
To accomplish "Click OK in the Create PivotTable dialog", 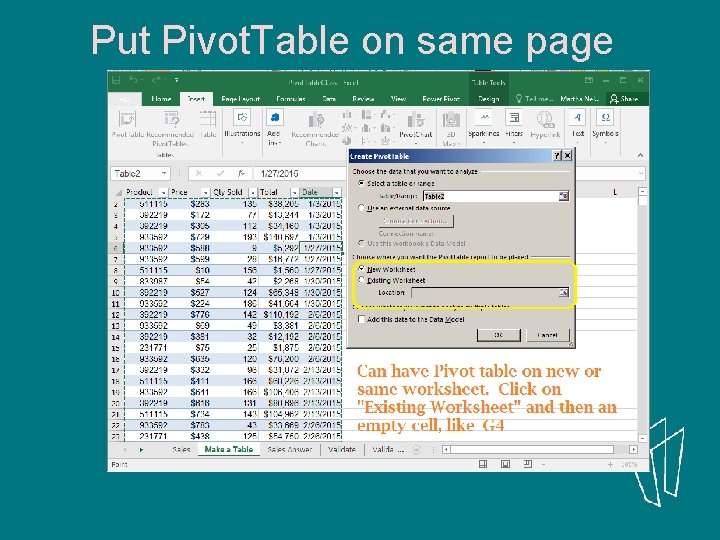I will [x=499, y=335].
